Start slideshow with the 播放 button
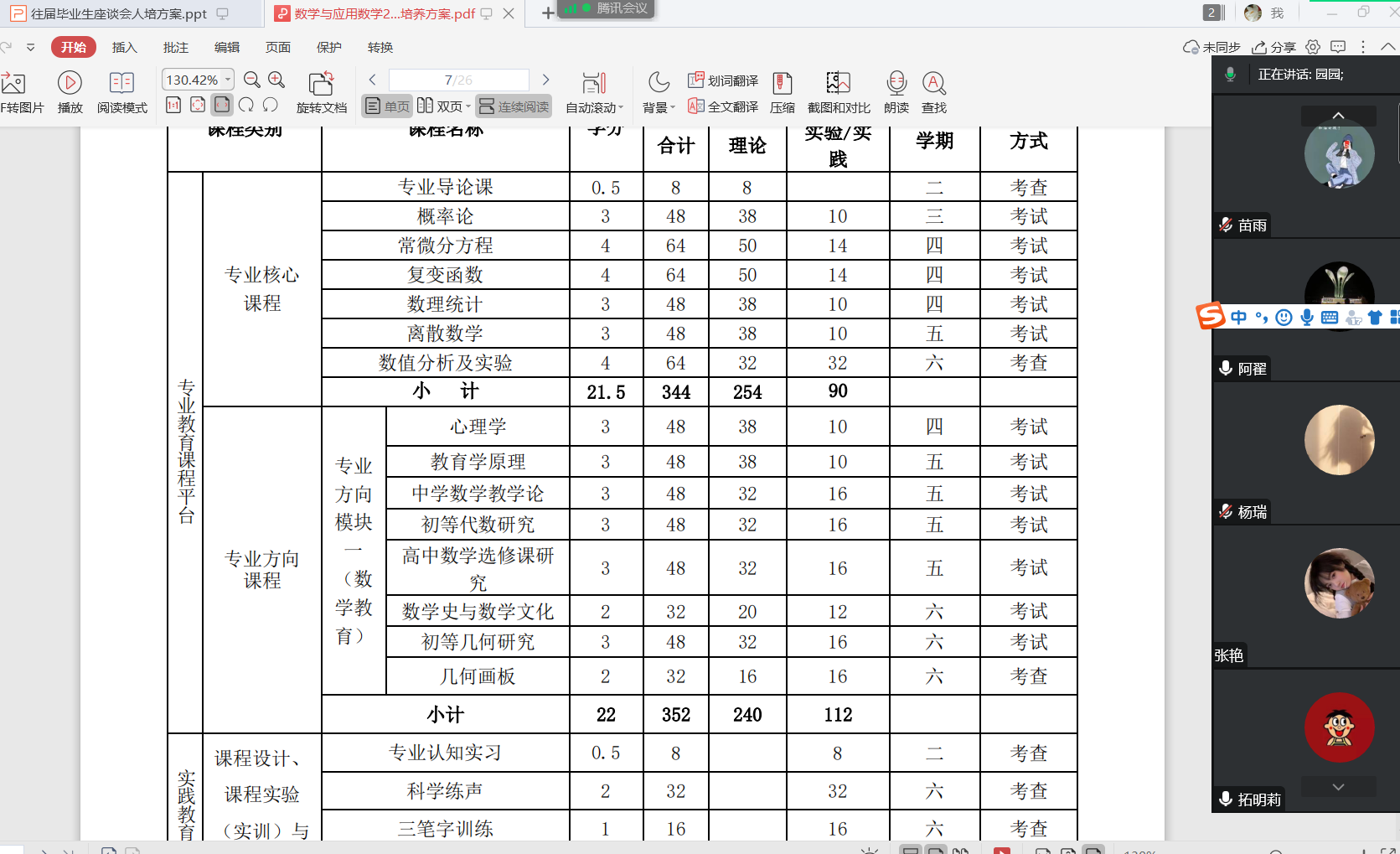The image size is (1400, 854). pyautogui.click(x=70, y=92)
